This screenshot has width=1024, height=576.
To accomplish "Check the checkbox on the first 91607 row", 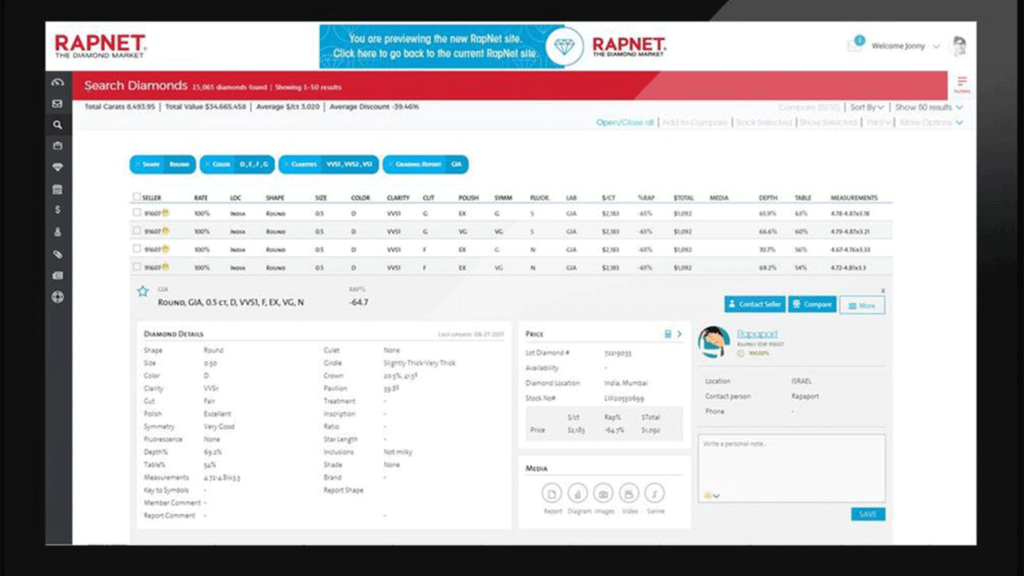I will pos(136,212).
